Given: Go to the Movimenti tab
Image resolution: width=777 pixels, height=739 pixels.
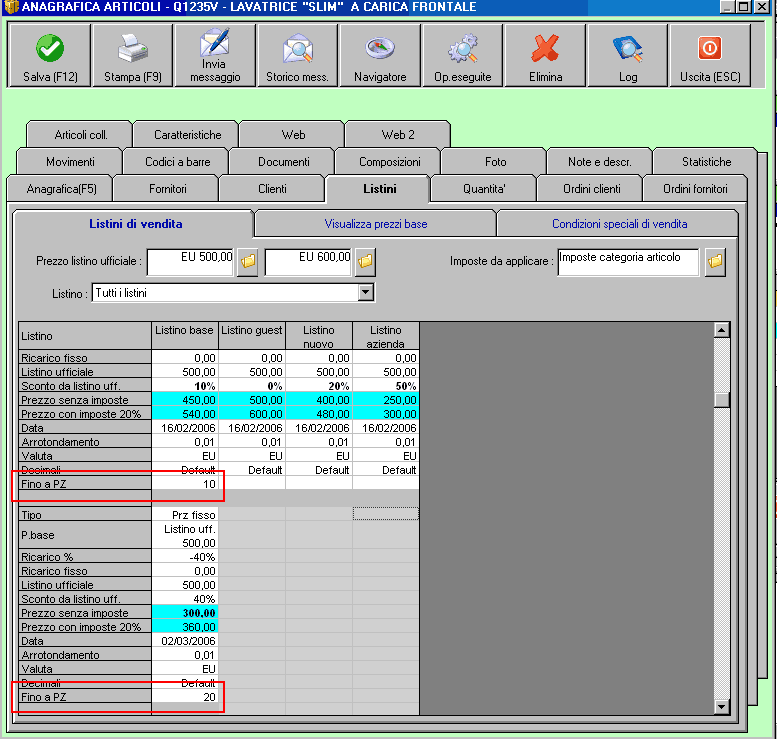Looking at the screenshot, I should pos(70,162).
